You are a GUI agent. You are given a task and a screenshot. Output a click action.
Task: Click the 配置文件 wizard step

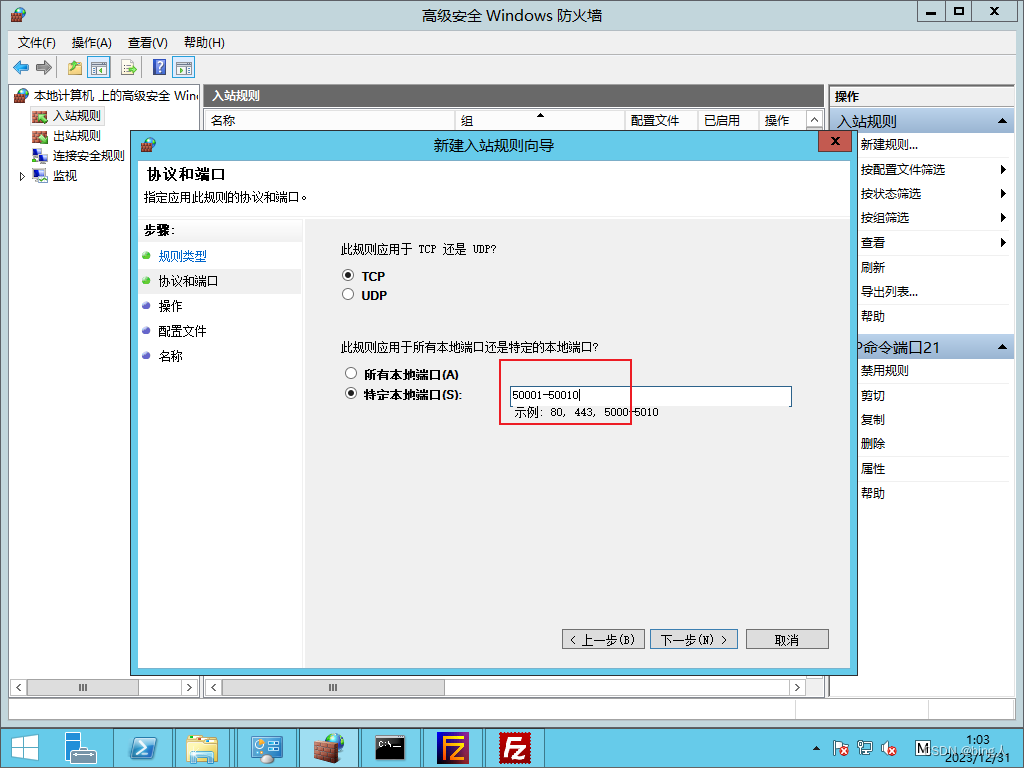[x=182, y=331]
